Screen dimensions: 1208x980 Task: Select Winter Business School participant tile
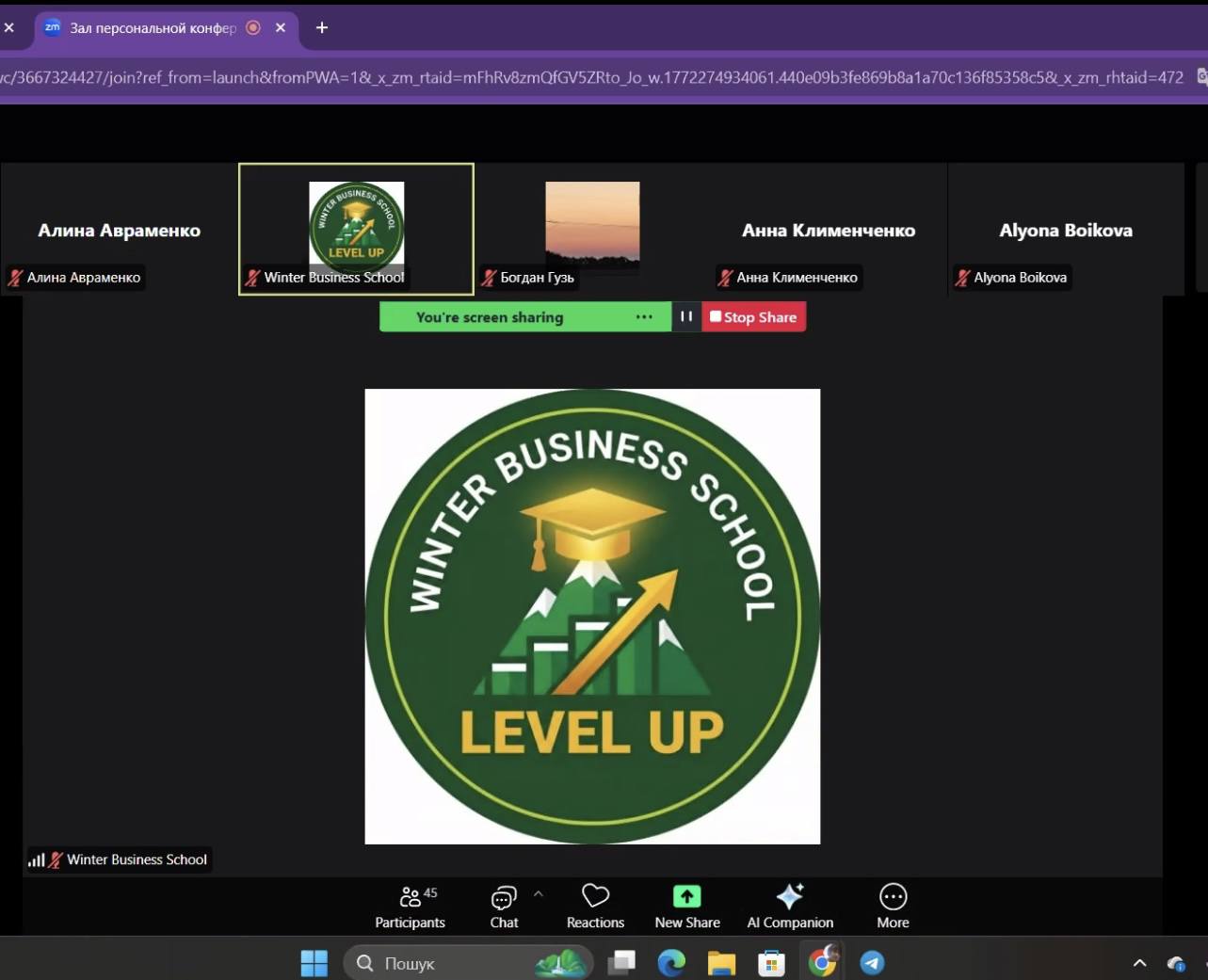click(356, 229)
